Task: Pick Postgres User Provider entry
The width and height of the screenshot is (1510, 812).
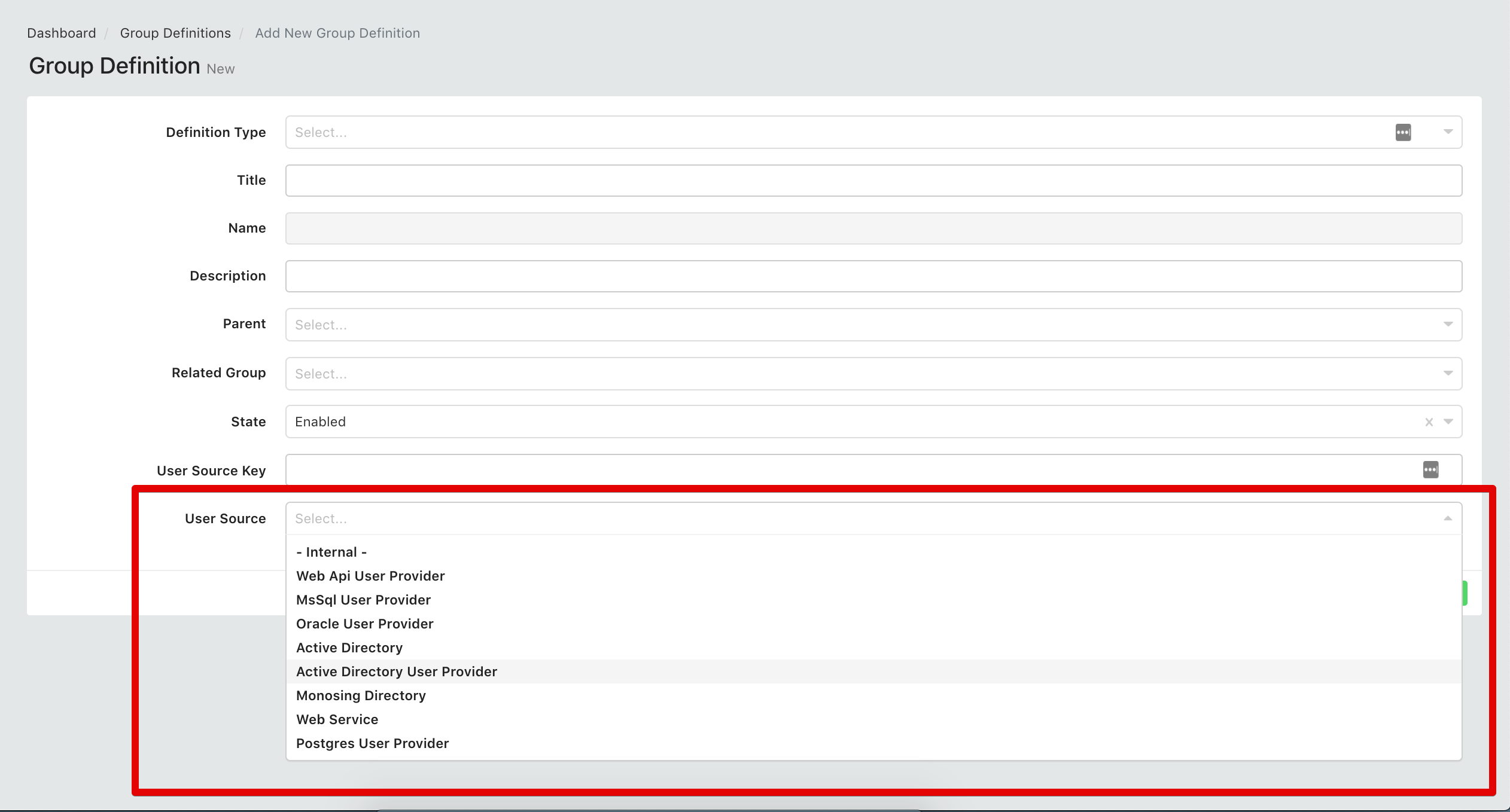Action: click(x=372, y=743)
